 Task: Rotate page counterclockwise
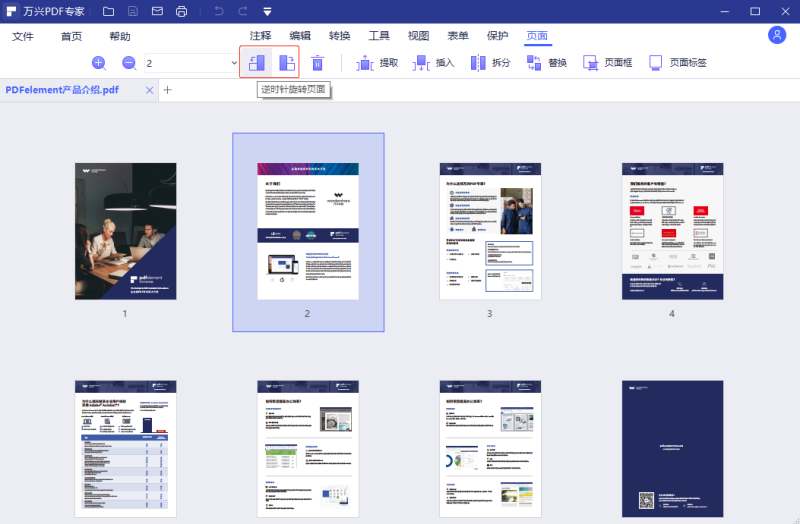(x=257, y=63)
